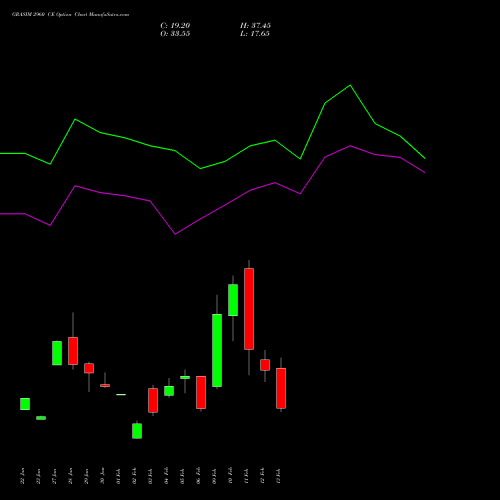Click the green 27 Jan candlestick
Screen dimensions: 500x500
coord(57,353)
